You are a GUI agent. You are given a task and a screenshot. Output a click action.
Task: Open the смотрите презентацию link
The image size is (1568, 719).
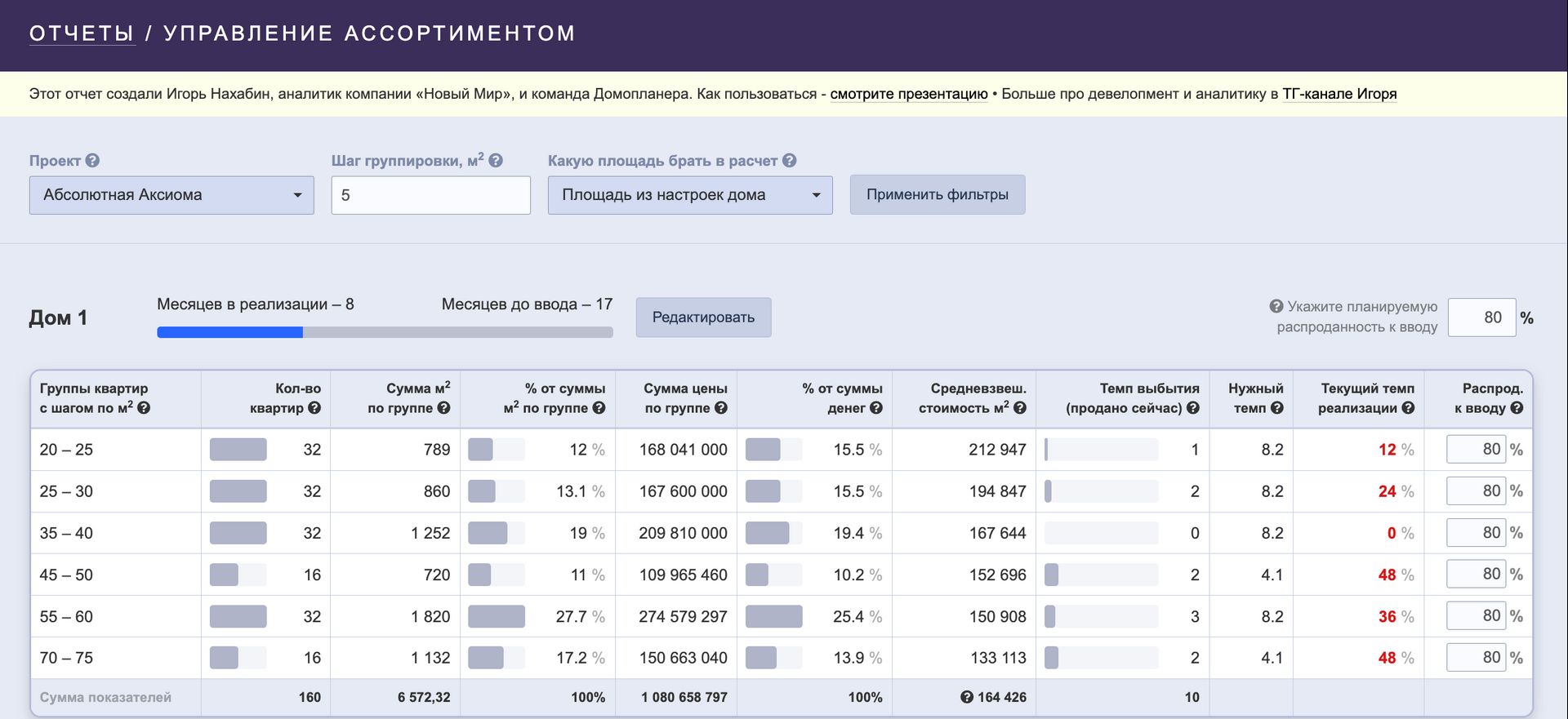click(909, 94)
